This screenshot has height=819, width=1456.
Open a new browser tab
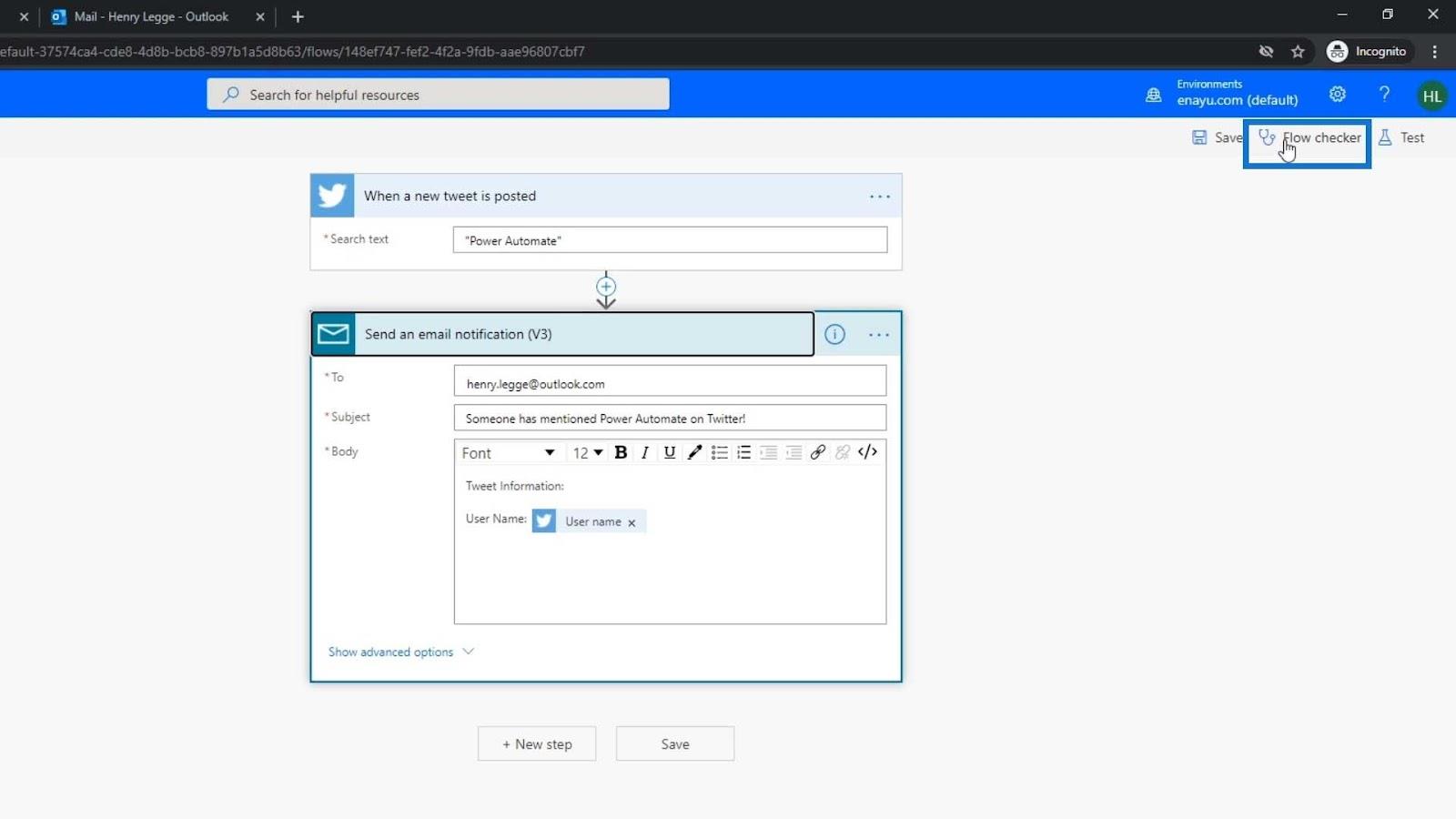298,16
